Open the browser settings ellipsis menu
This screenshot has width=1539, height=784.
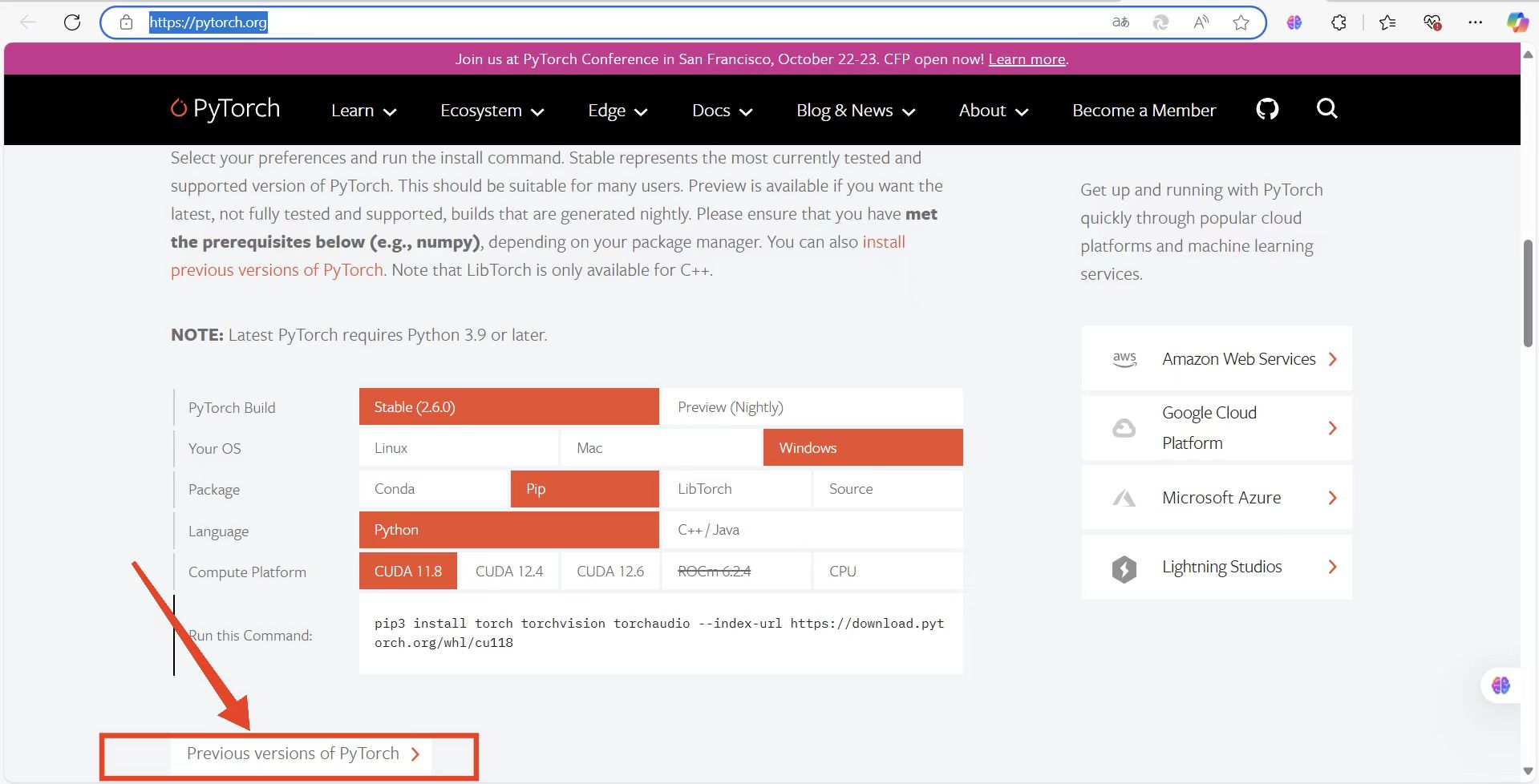(x=1475, y=22)
